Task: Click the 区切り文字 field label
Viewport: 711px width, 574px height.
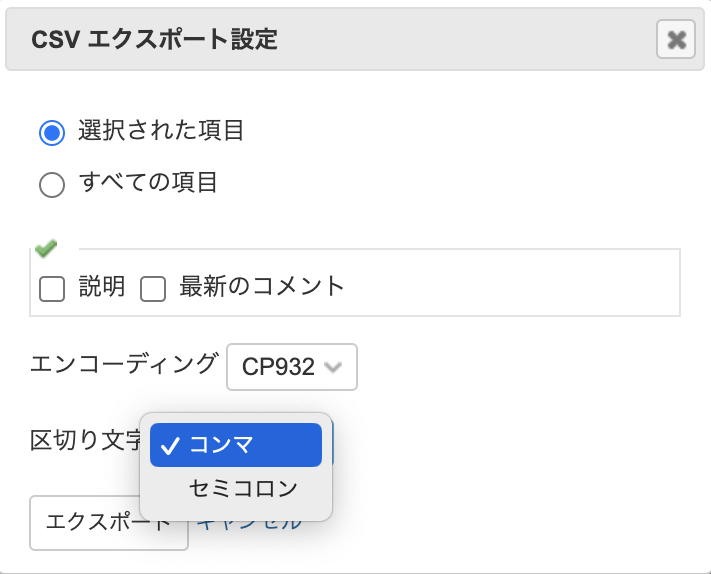Action: [x=84, y=440]
